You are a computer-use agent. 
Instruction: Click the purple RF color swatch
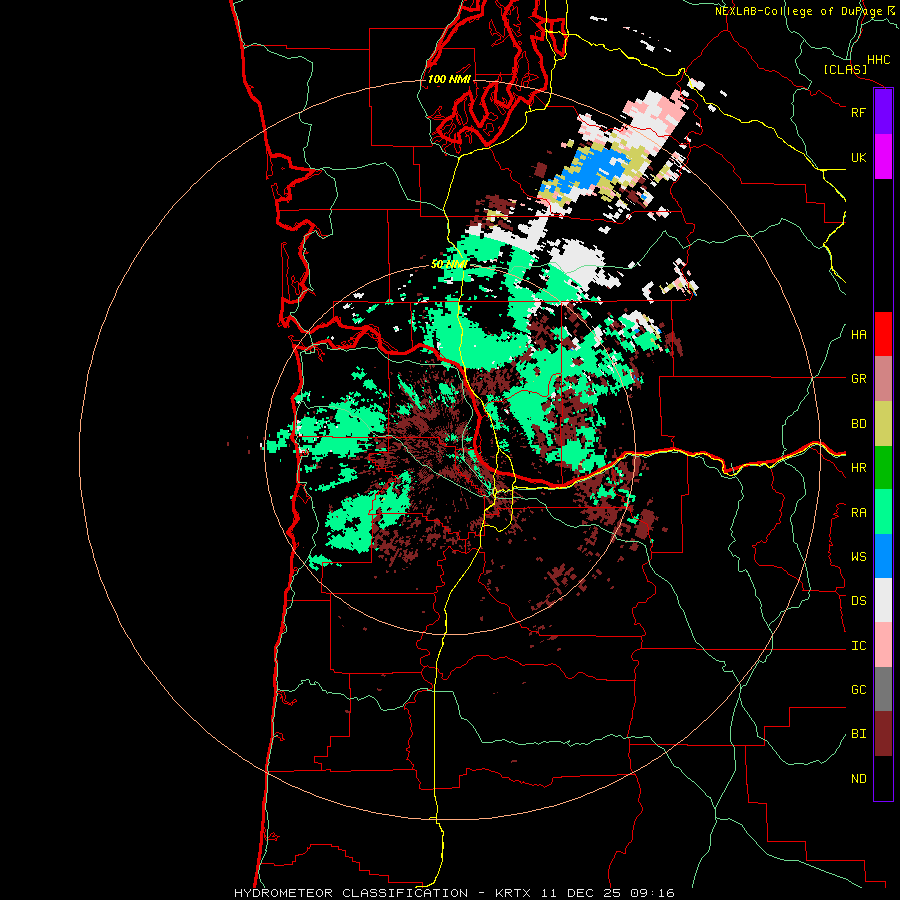pos(883,112)
